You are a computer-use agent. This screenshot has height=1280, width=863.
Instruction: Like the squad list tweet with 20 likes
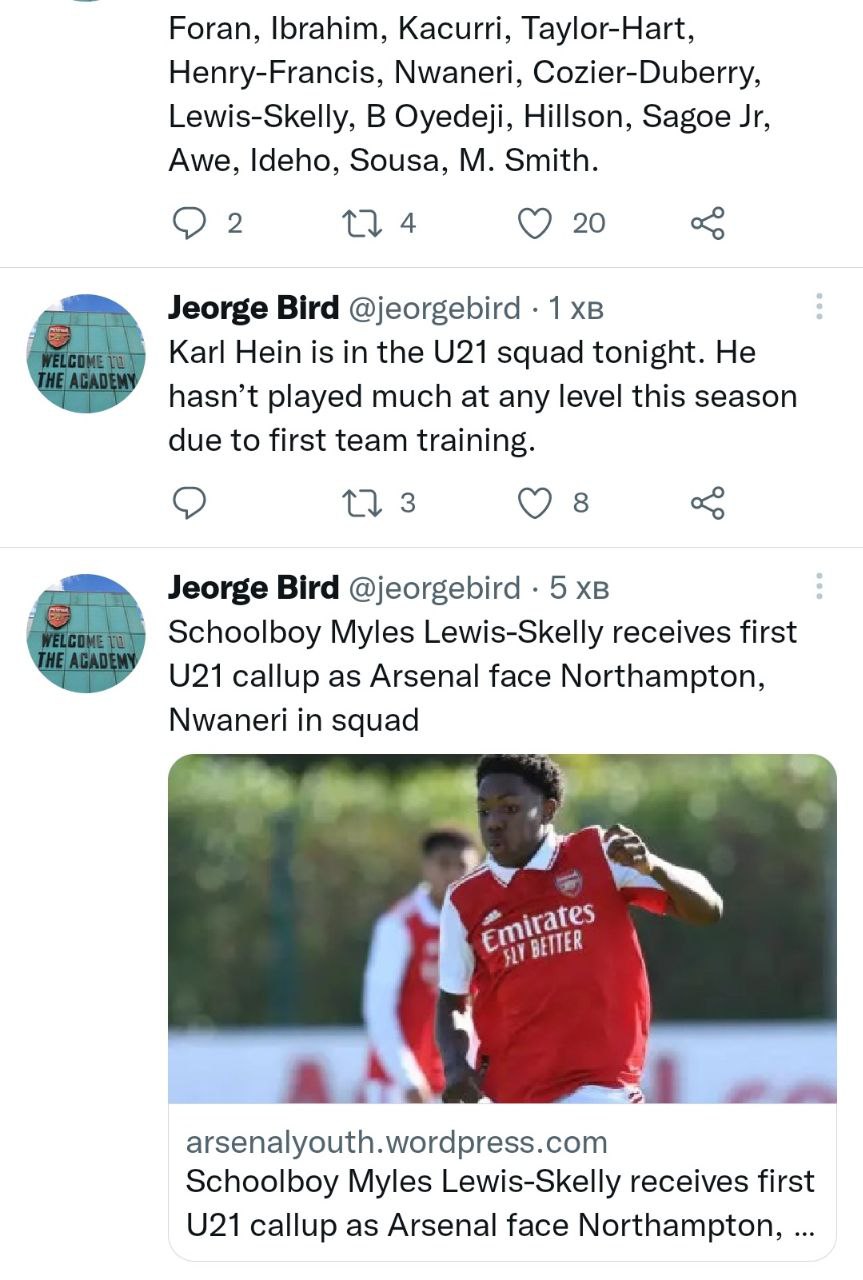tap(536, 223)
